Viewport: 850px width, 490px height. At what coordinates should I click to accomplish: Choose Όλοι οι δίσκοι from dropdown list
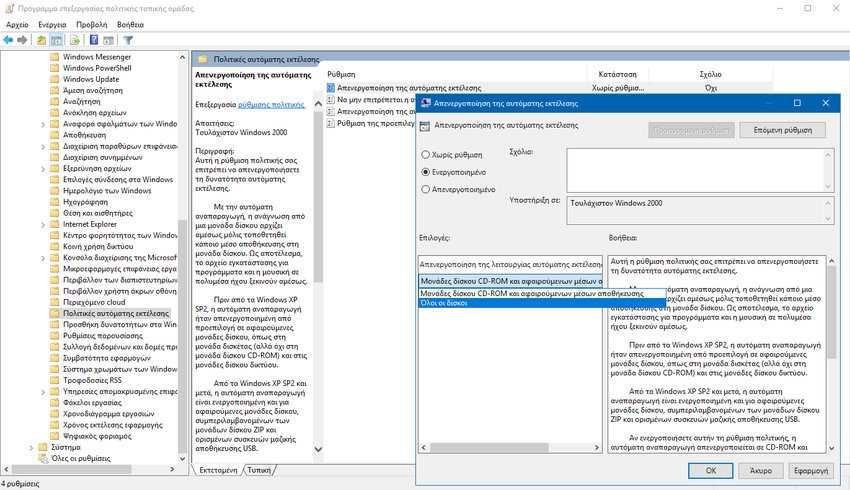click(542, 303)
